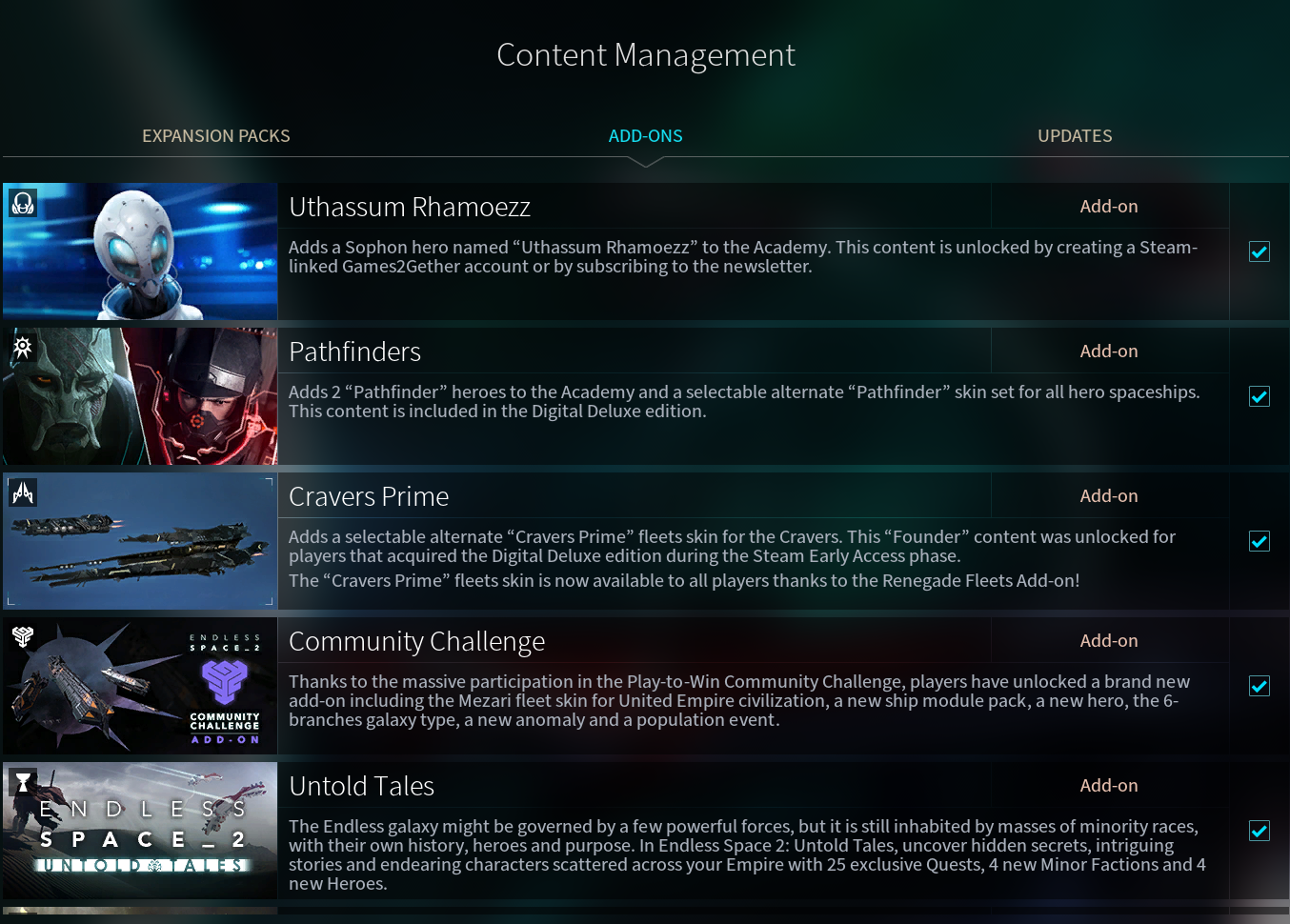The width and height of the screenshot is (1290, 924).
Task: Click the Cravers Prime ships thumbnail
Action: pos(140,541)
